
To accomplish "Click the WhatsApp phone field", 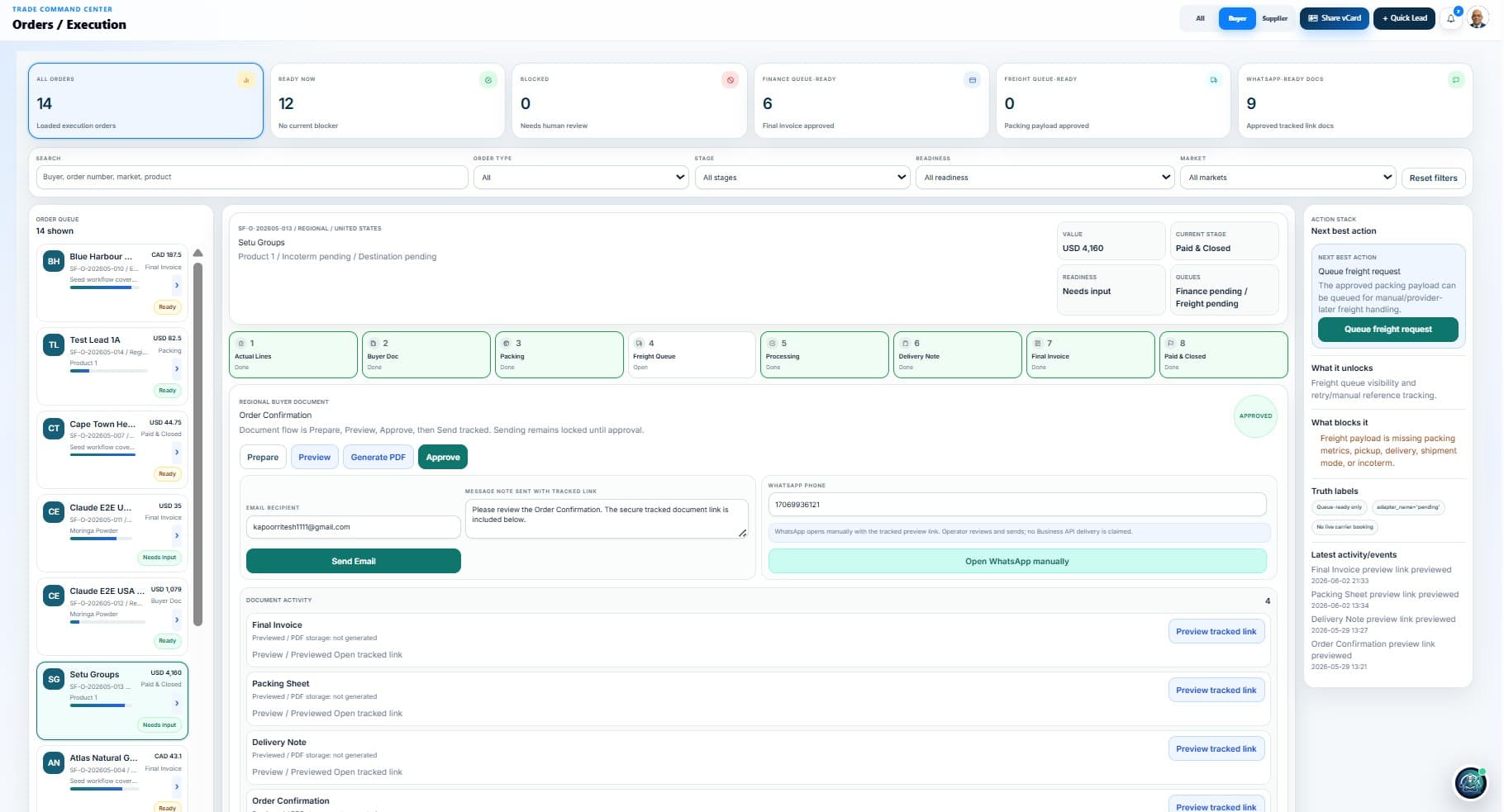I will point(1017,505).
